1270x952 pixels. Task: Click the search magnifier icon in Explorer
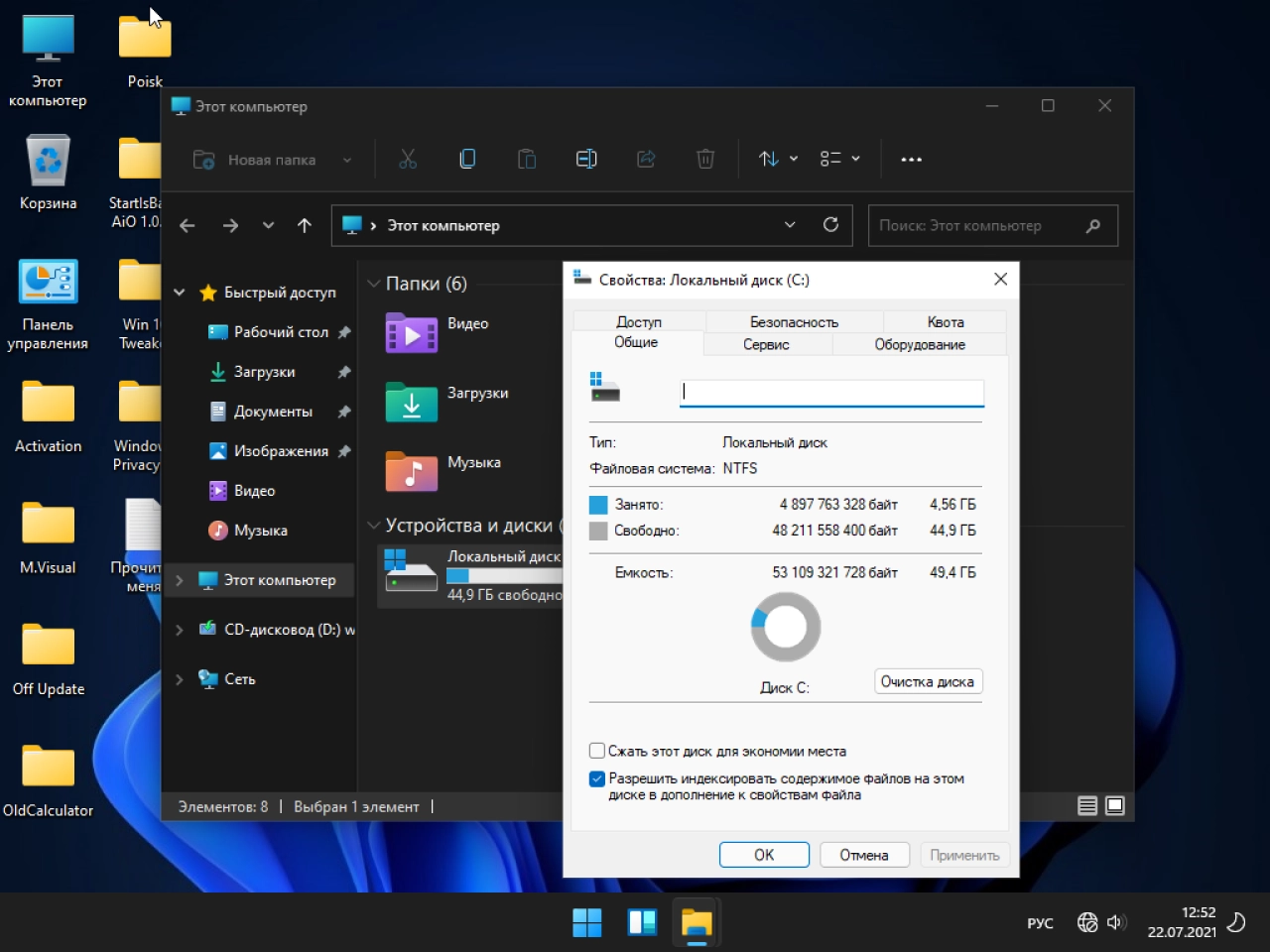click(x=1092, y=226)
